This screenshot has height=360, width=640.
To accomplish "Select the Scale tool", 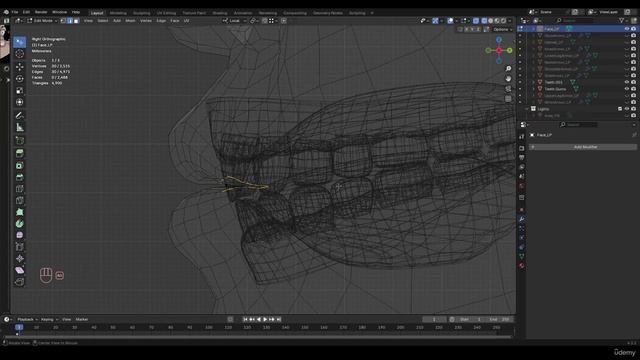I will point(20,91).
